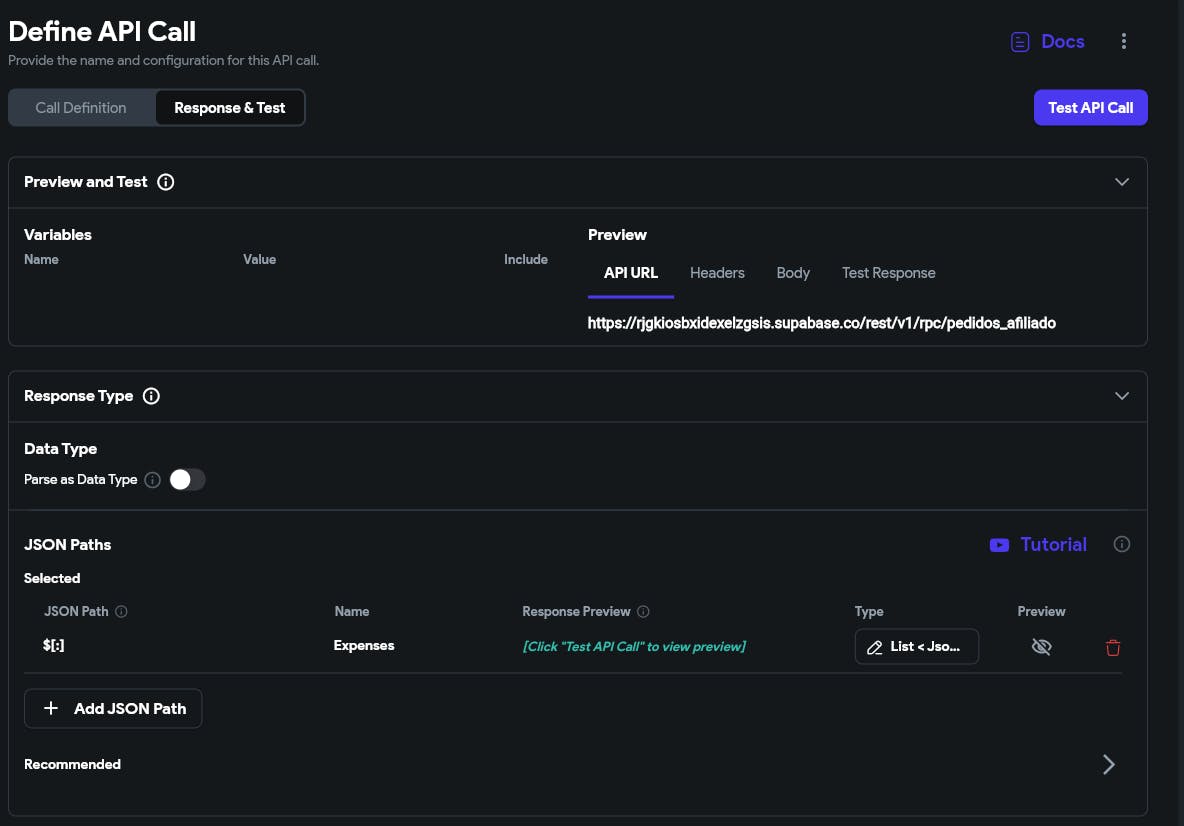This screenshot has width=1184, height=826.
Task: Click the JSON Paths info icon
Action: click(x=1122, y=545)
